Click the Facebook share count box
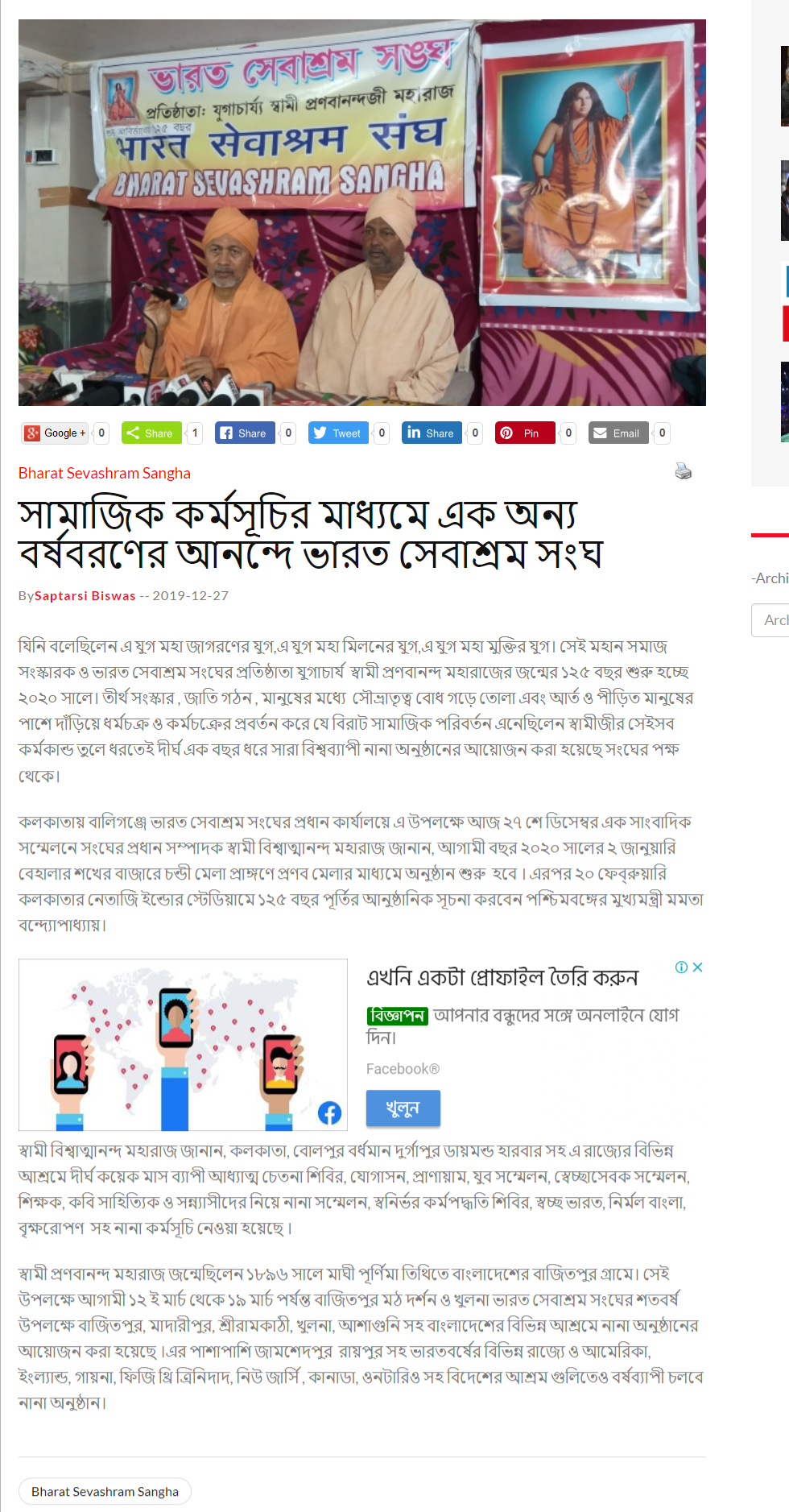Screen dimensions: 789x1512 [288, 433]
